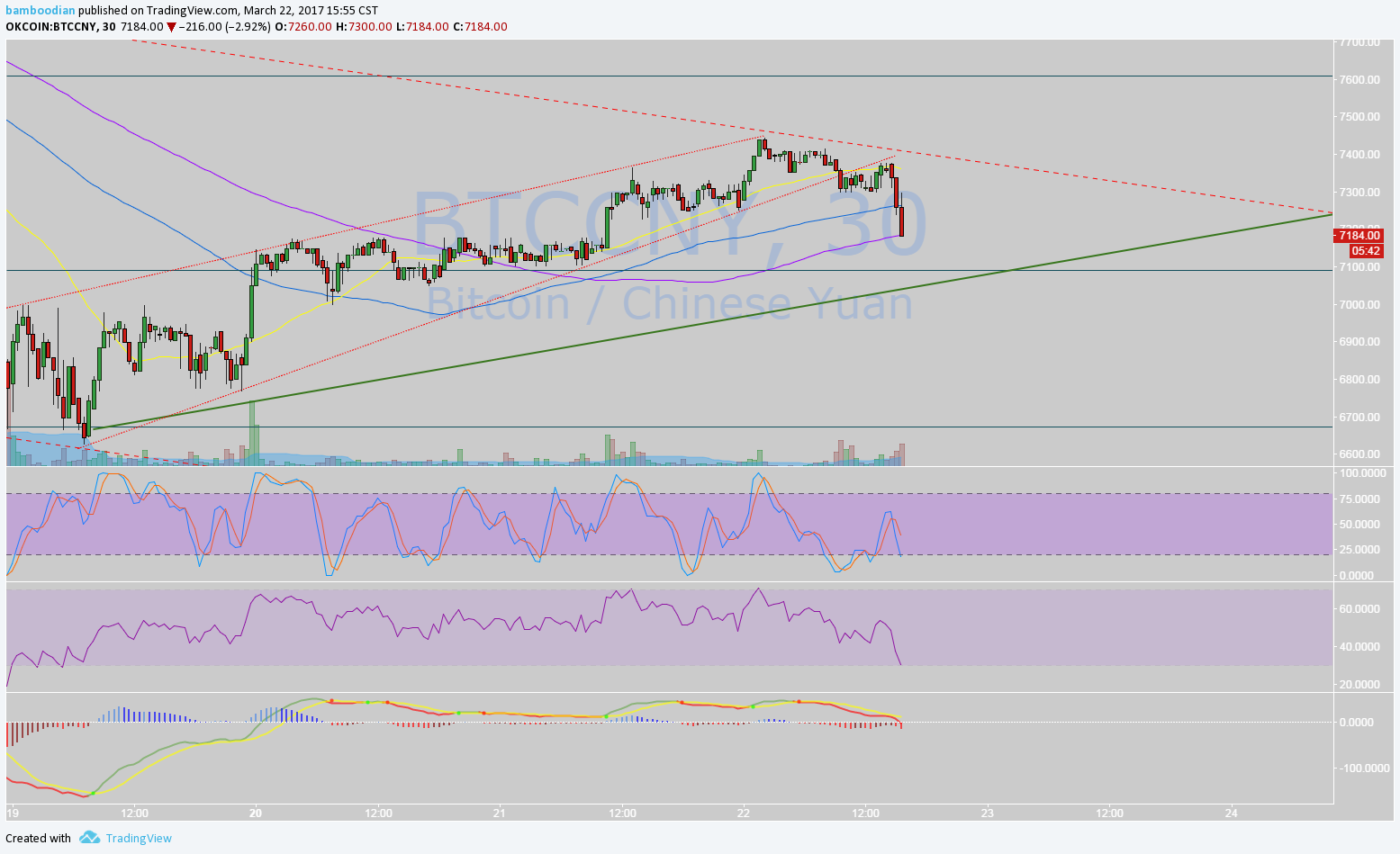Click the C:7184.00 close value
The image size is (1400, 854).
pyautogui.click(x=480, y=27)
